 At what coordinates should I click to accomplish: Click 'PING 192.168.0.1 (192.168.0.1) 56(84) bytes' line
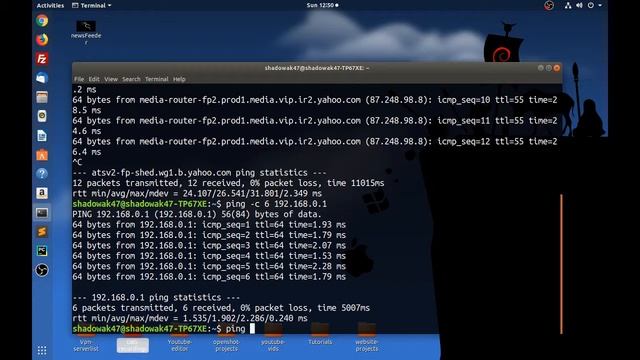tap(197, 214)
